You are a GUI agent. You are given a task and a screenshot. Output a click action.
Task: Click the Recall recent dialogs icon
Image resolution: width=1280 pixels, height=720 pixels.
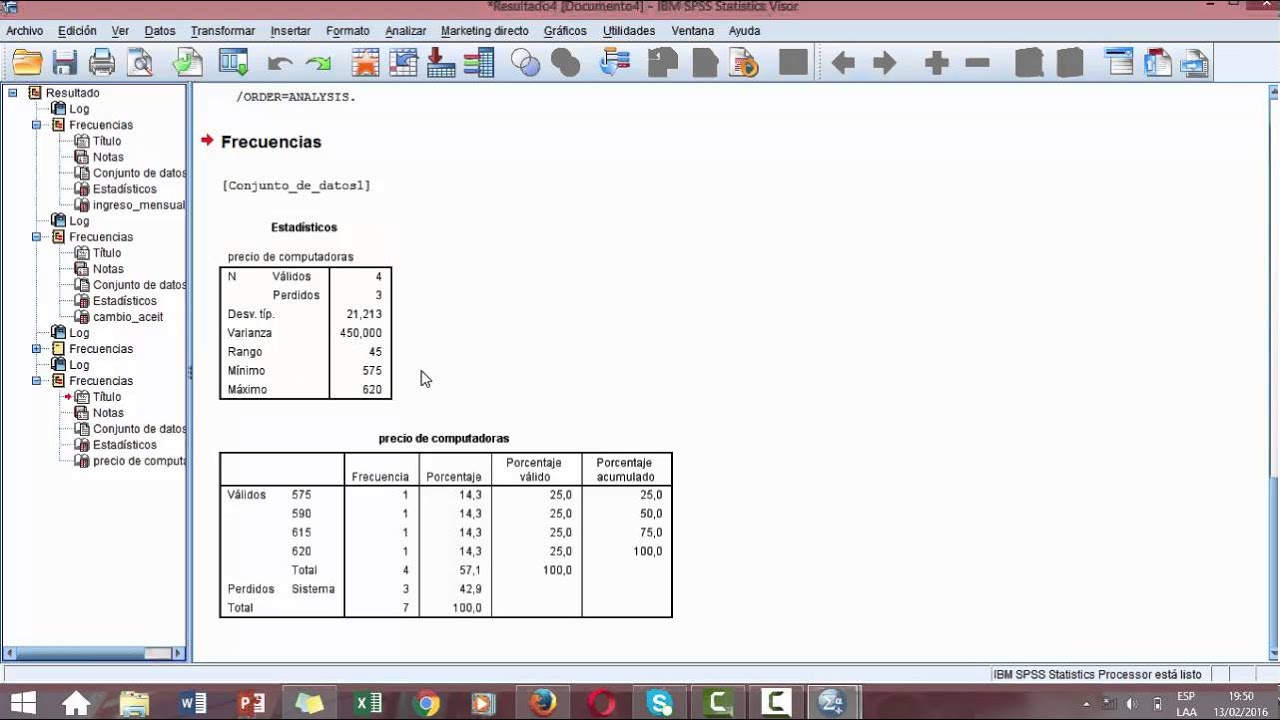233,63
